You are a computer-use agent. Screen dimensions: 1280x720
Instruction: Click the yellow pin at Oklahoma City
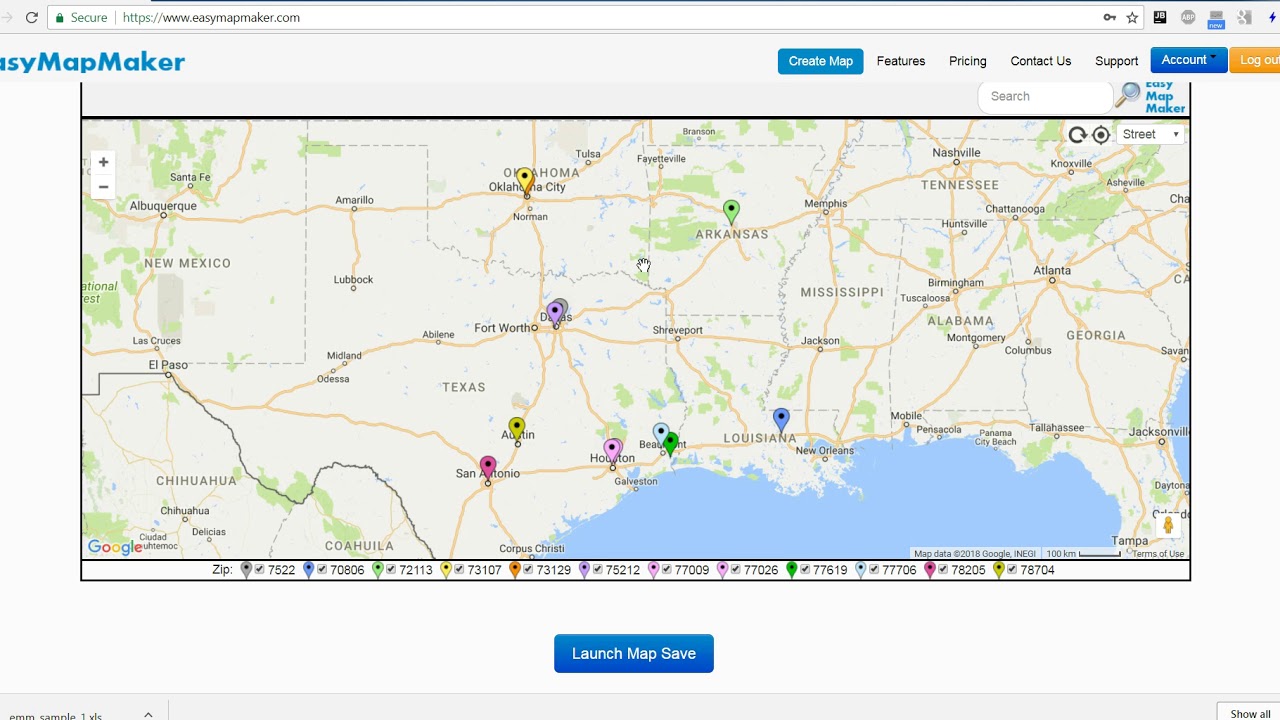pos(525,182)
